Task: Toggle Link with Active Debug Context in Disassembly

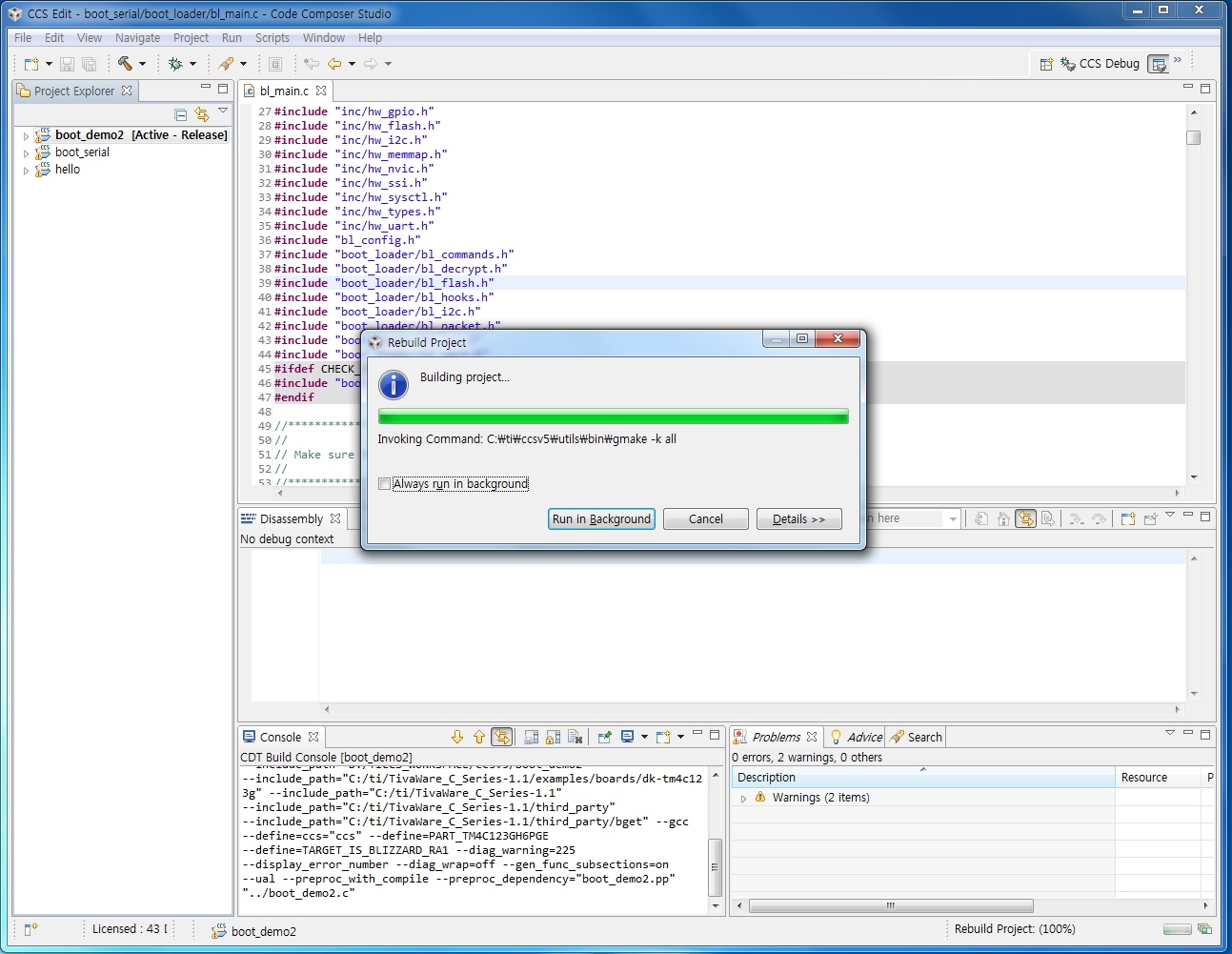Action: click(x=1025, y=518)
